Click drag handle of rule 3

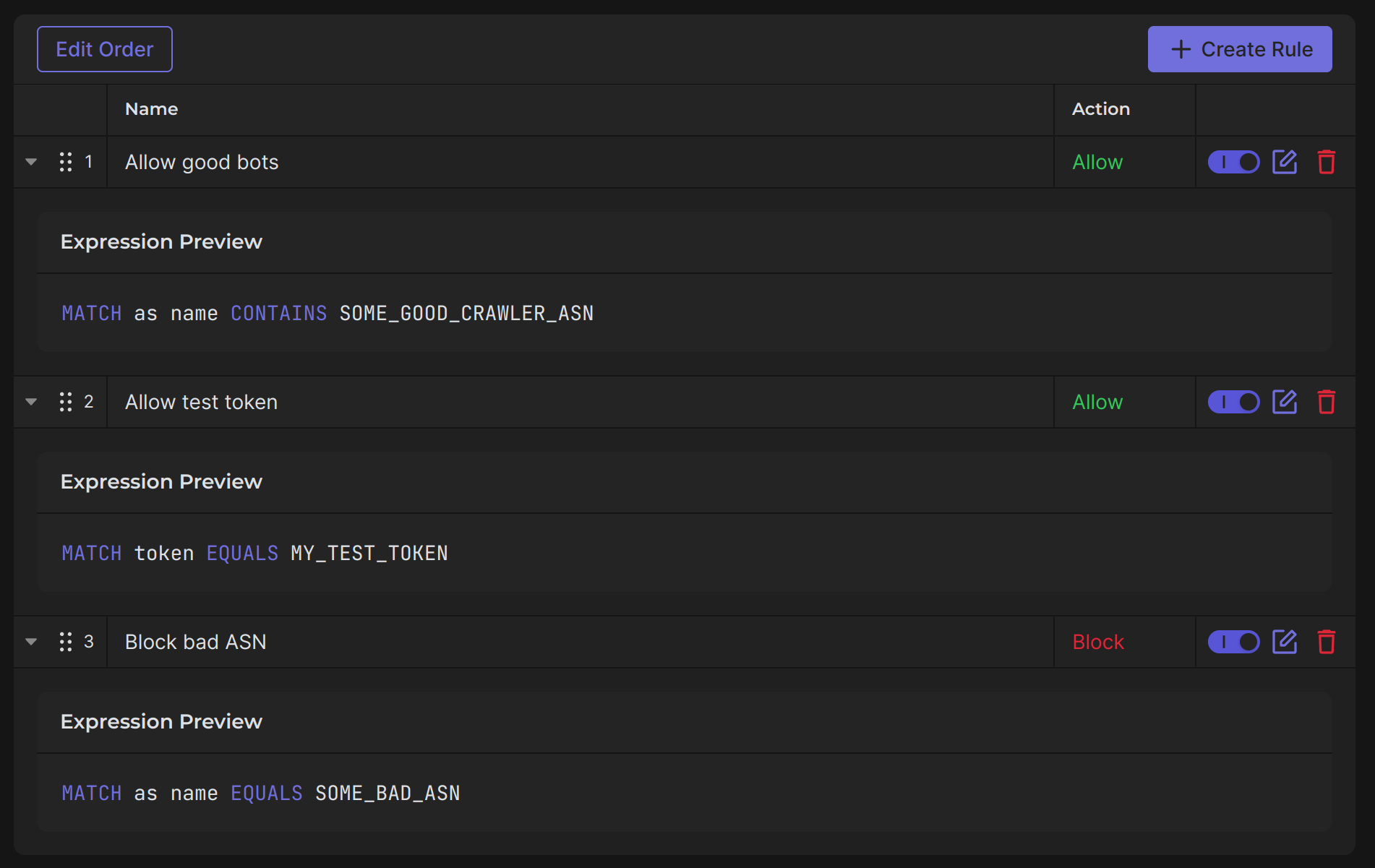click(66, 642)
